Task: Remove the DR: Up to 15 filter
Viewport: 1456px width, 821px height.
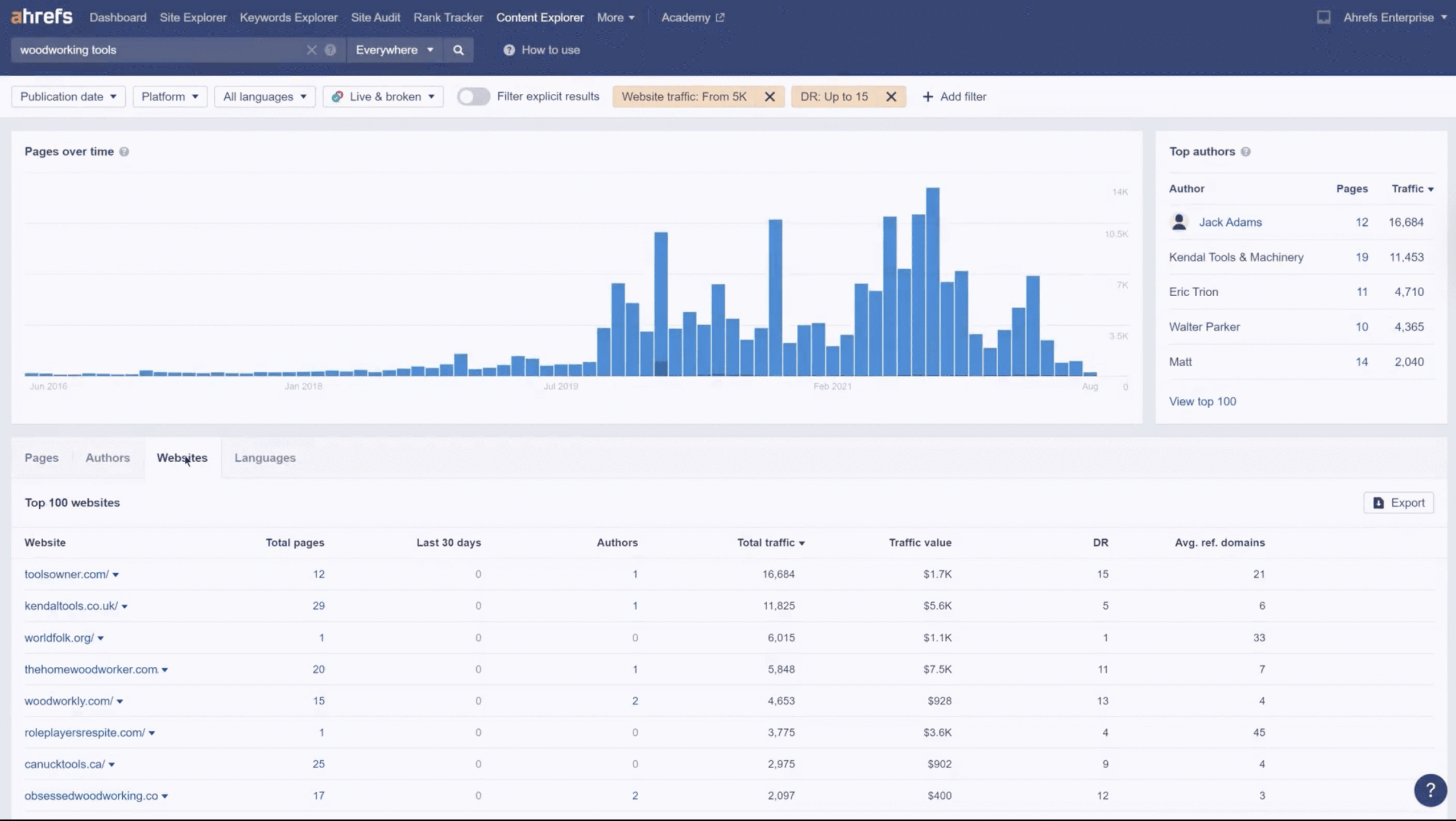Action: (891, 97)
